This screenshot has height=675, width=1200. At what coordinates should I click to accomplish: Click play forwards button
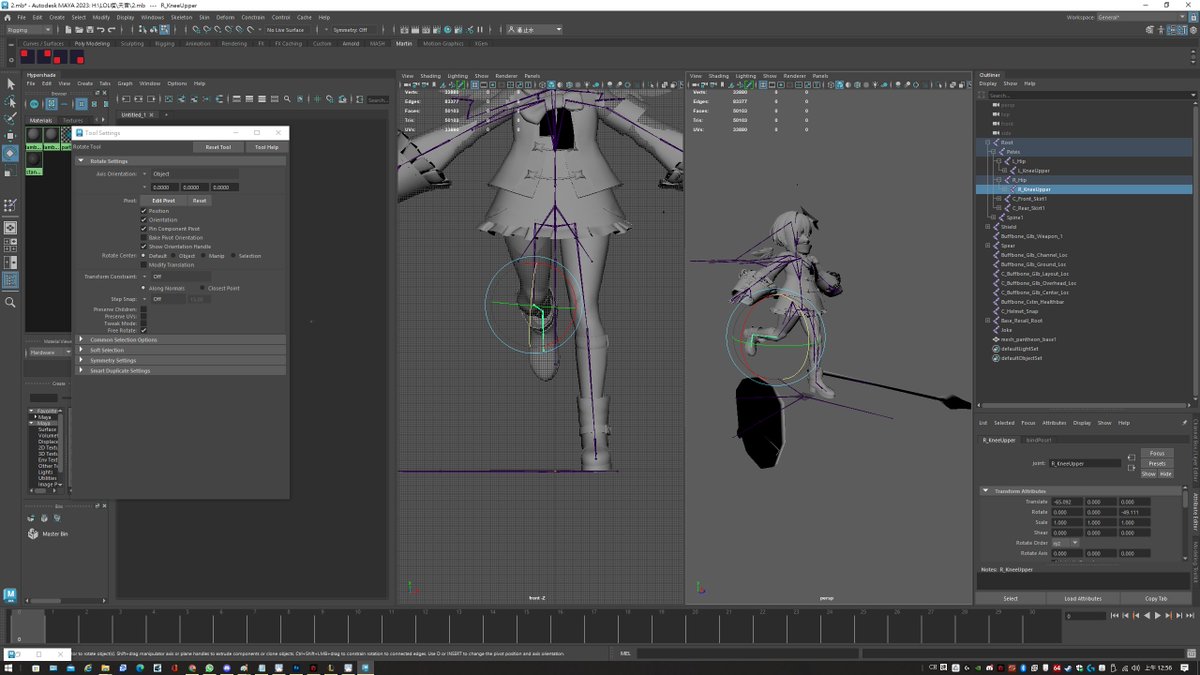[x=1158, y=616]
